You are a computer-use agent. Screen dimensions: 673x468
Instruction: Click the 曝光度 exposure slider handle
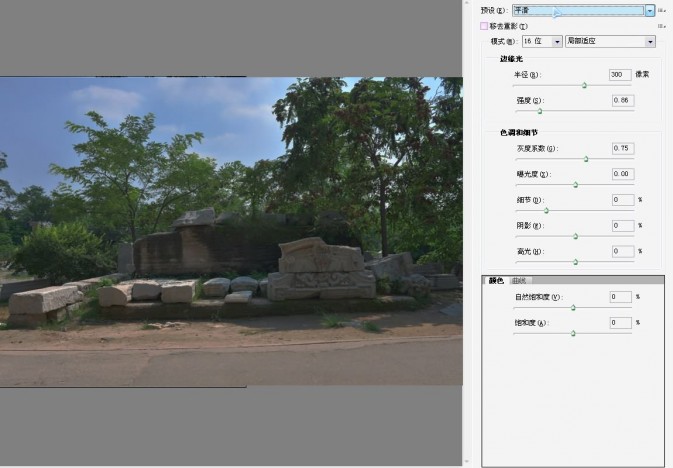[x=576, y=185]
